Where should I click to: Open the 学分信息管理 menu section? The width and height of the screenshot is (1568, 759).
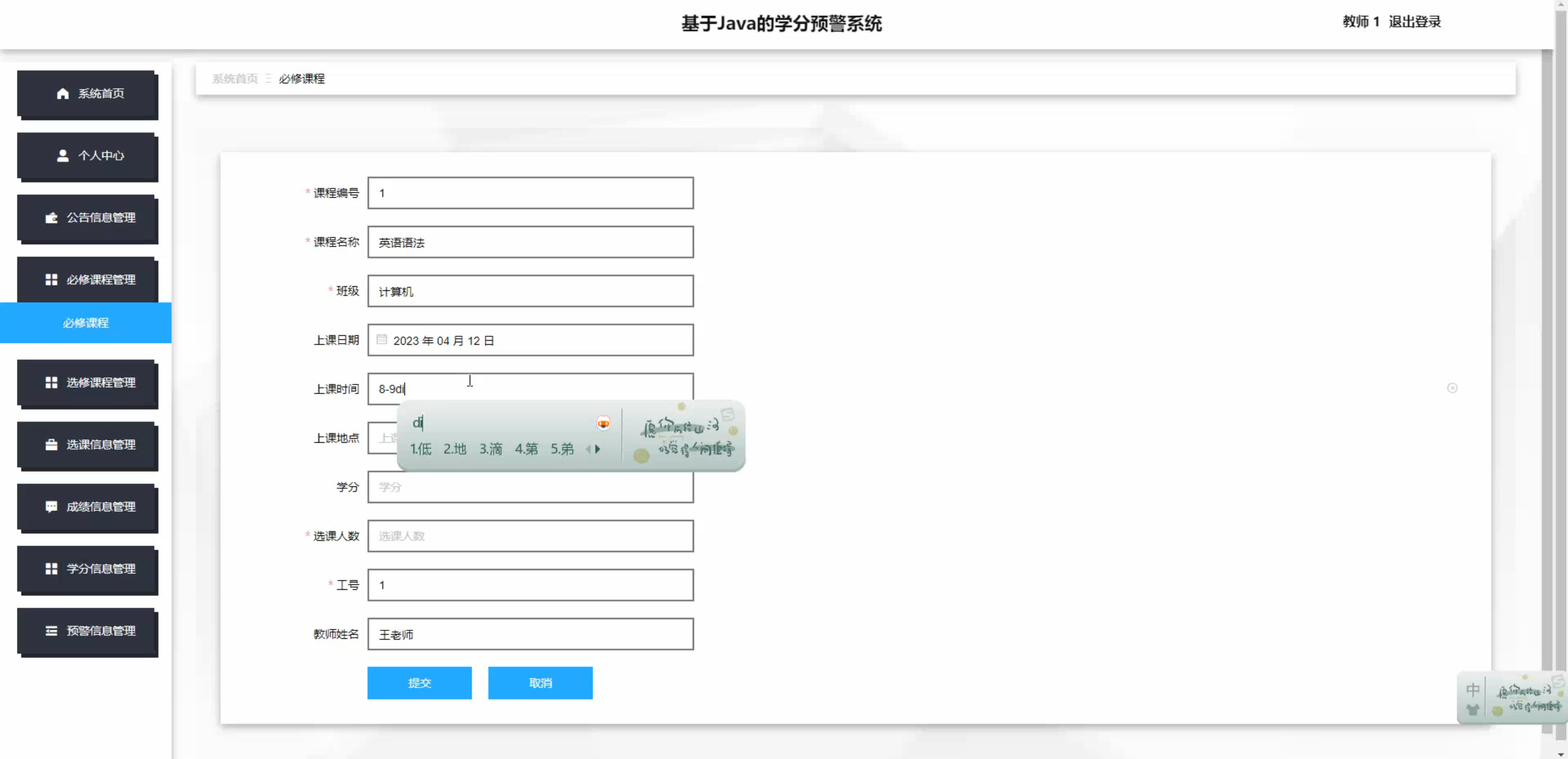click(88, 569)
